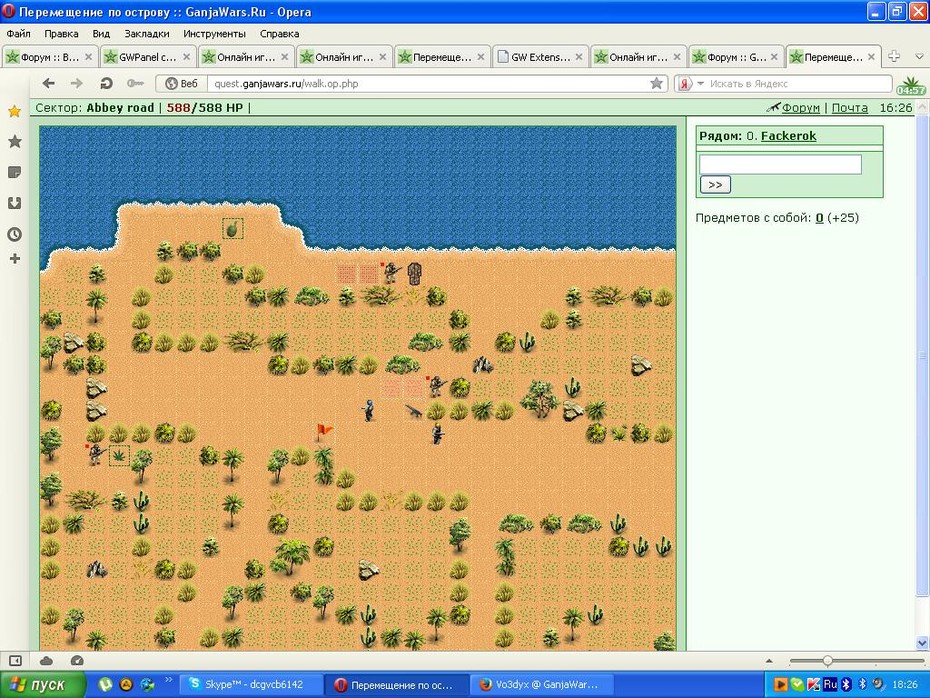The image size is (930, 698).
Task: Click the scrollbar down arrow
Action: click(x=922, y=642)
